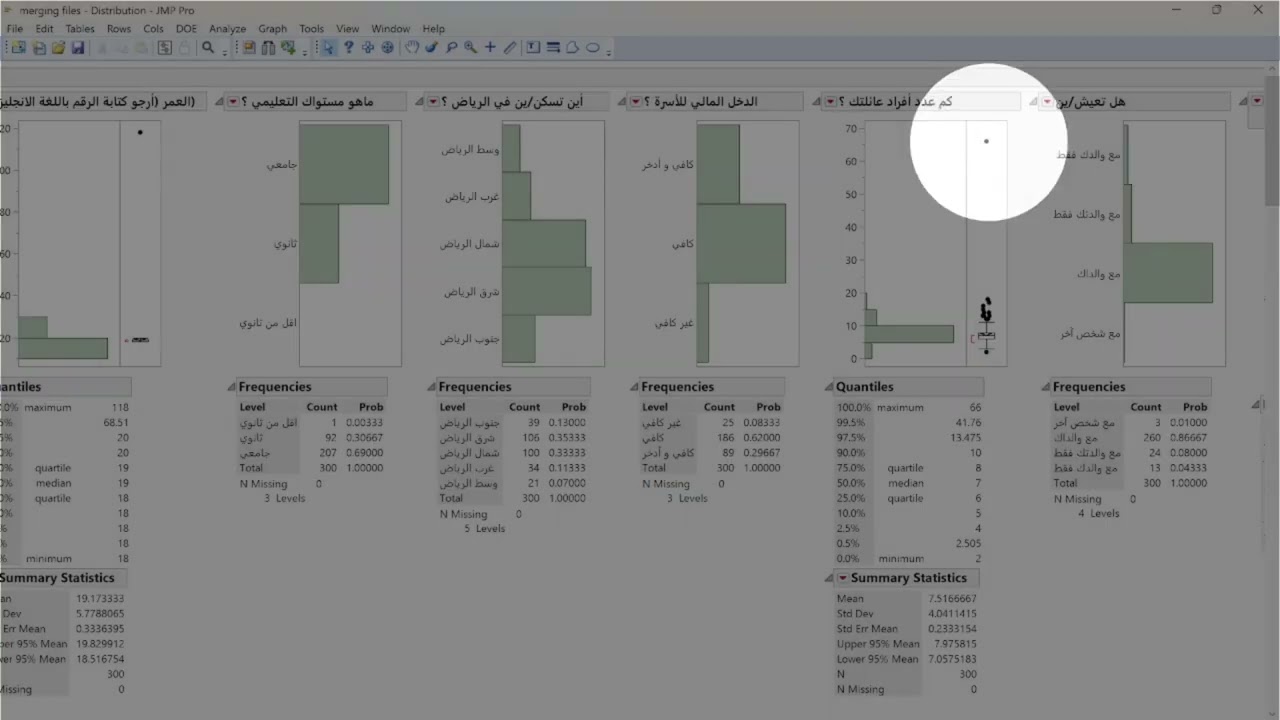Open red triangle menu for هل تعيش/ين
The image size is (1280, 720).
tap(1047, 101)
